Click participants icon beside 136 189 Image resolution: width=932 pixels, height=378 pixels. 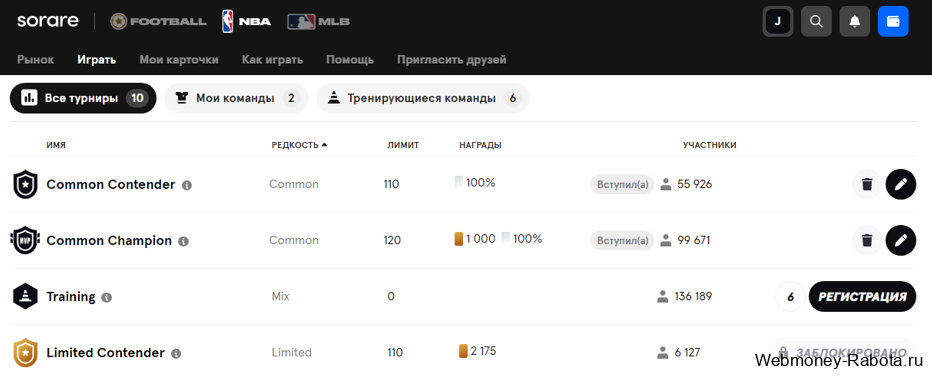point(663,296)
